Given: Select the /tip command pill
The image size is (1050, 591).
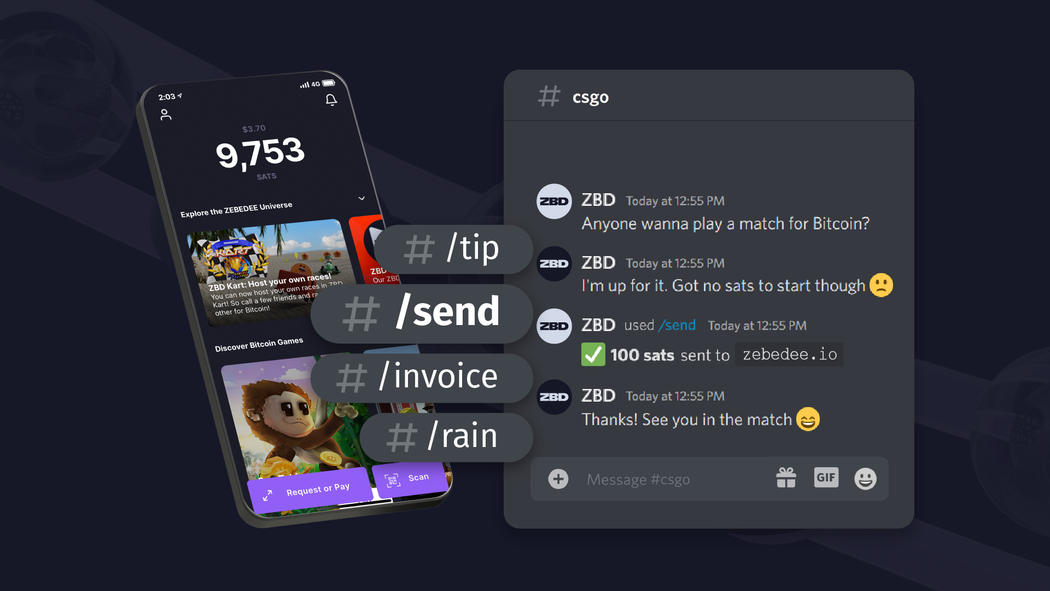Looking at the screenshot, I should pos(453,249).
